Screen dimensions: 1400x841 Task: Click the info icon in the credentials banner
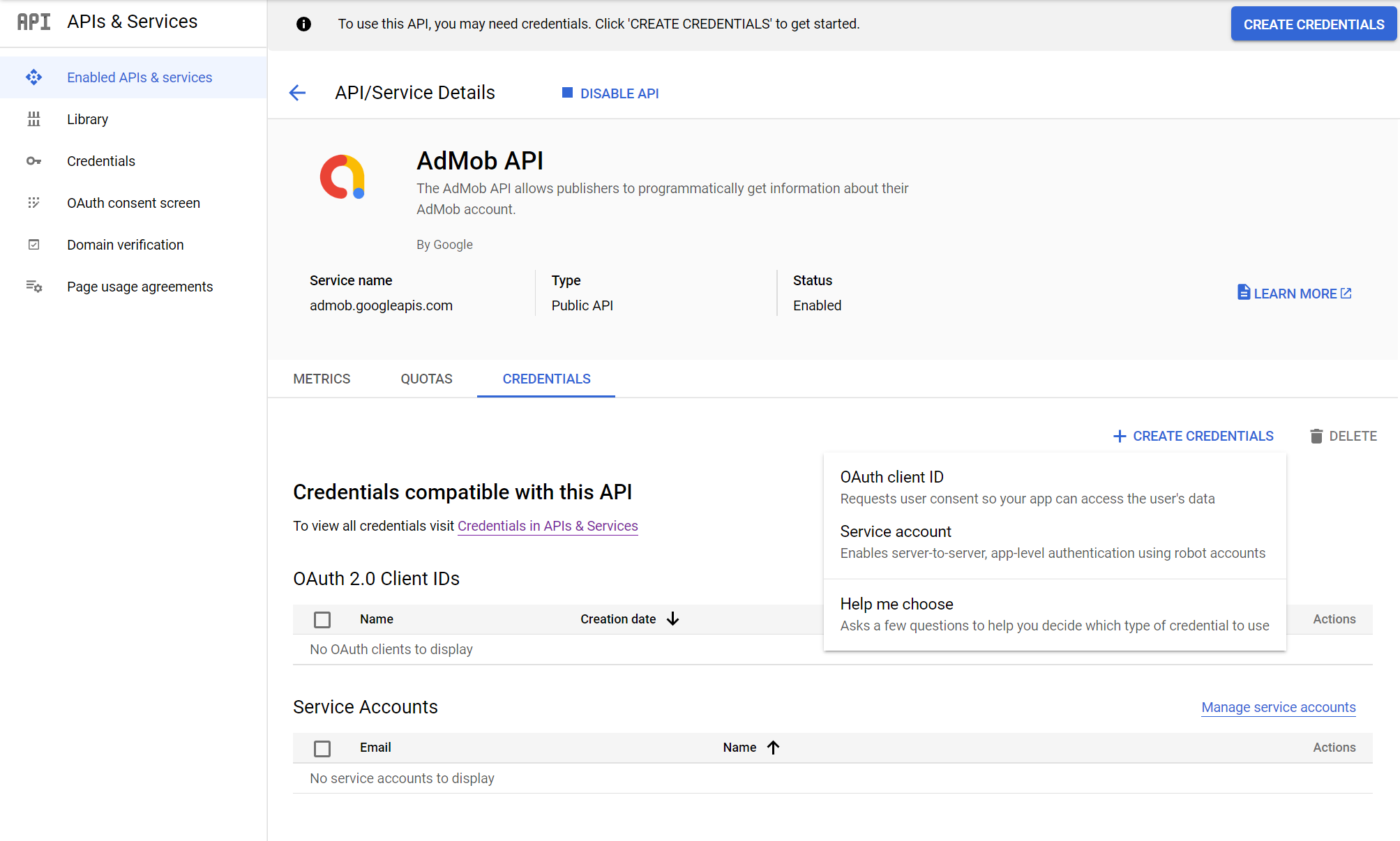(303, 23)
